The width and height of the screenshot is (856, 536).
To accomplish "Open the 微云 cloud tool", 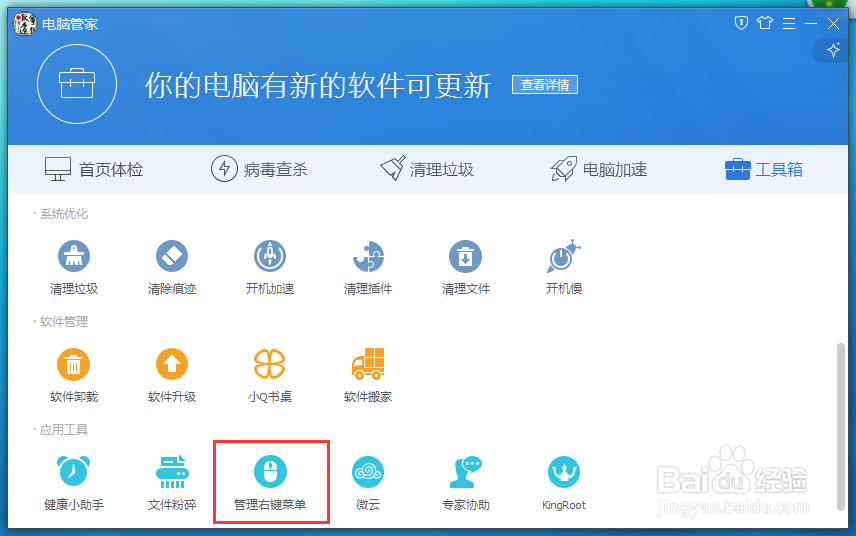I will pyautogui.click(x=368, y=472).
